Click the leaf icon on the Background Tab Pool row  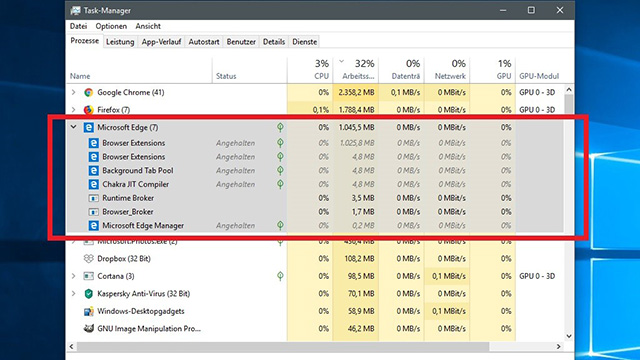click(x=280, y=171)
